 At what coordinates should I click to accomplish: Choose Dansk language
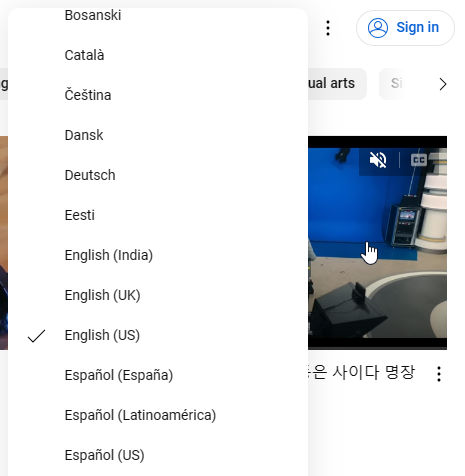158,135
